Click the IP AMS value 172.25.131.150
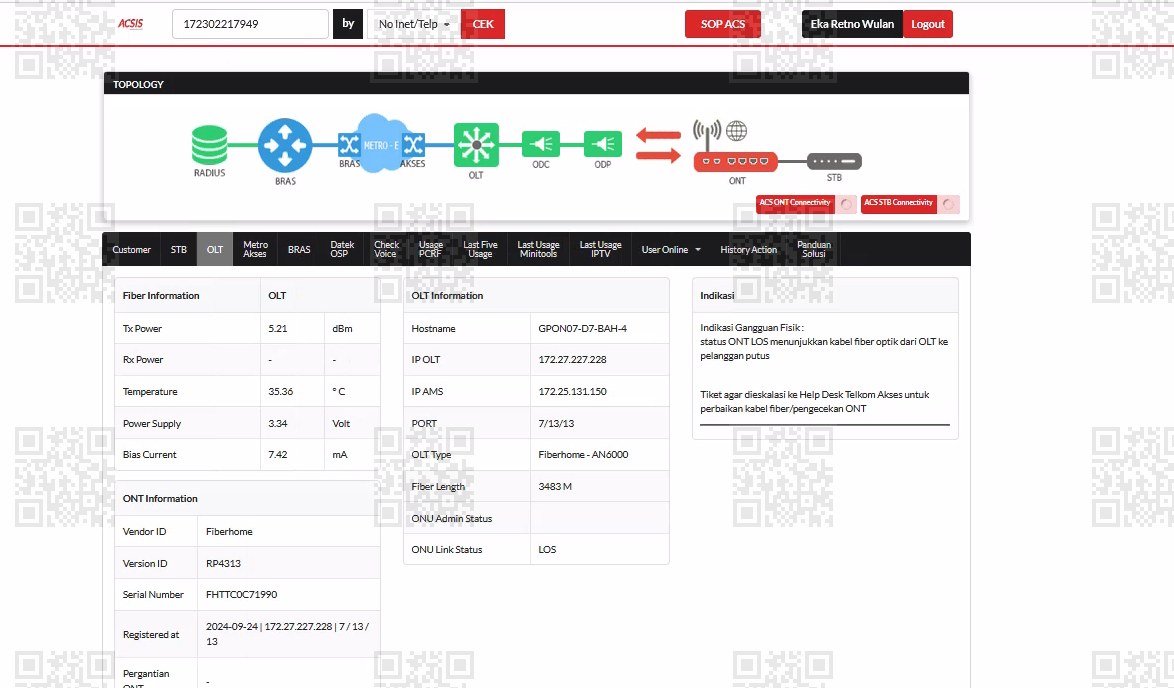 point(572,392)
